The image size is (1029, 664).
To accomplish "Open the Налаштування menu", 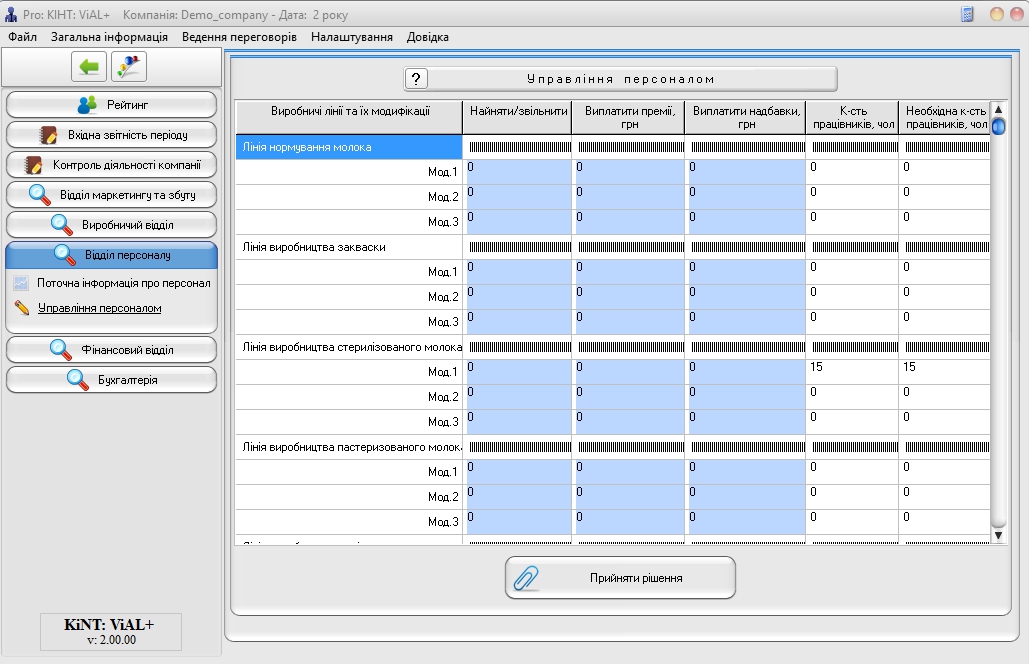I will (351, 37).
